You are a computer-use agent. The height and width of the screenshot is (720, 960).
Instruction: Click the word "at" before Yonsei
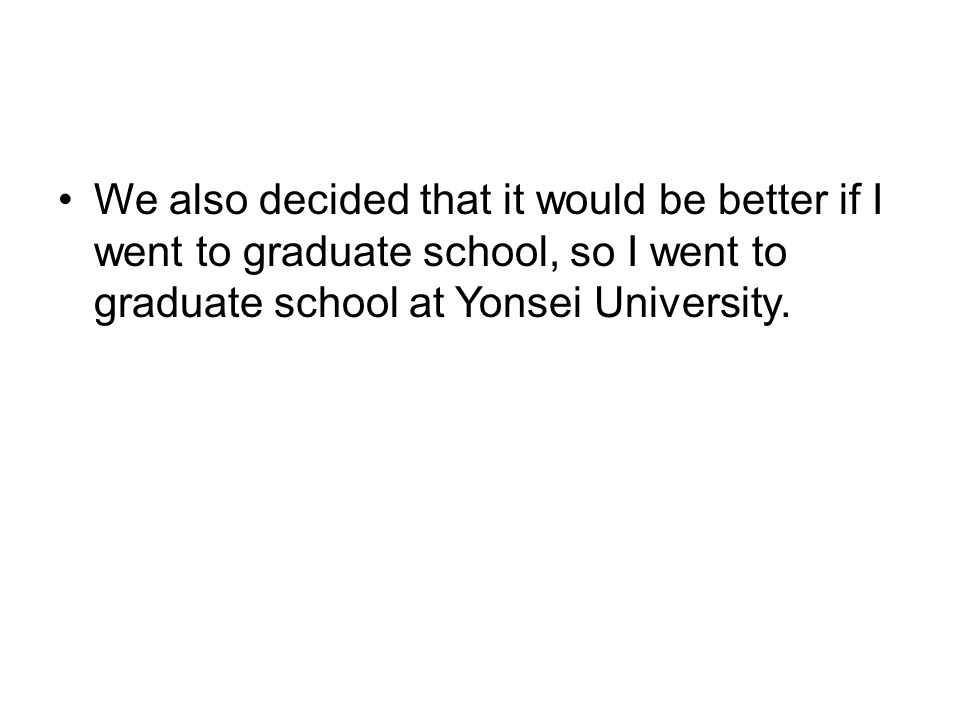(x=427, y=302)
